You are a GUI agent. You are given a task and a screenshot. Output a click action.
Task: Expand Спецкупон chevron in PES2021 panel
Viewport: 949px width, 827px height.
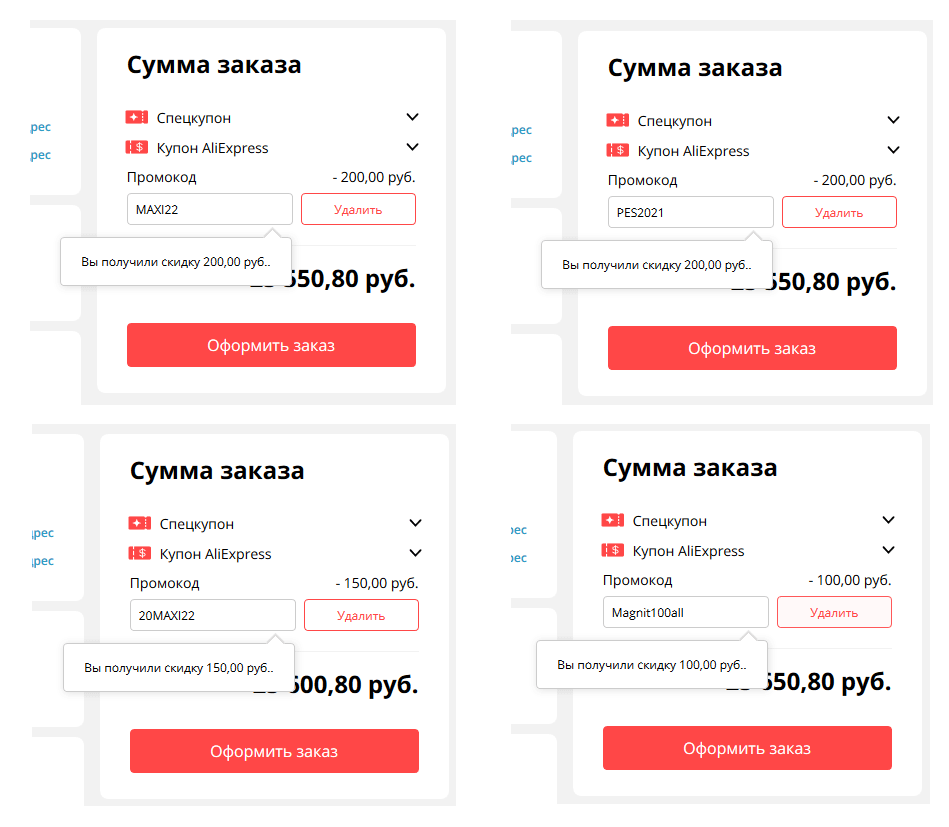click(893, 120)
